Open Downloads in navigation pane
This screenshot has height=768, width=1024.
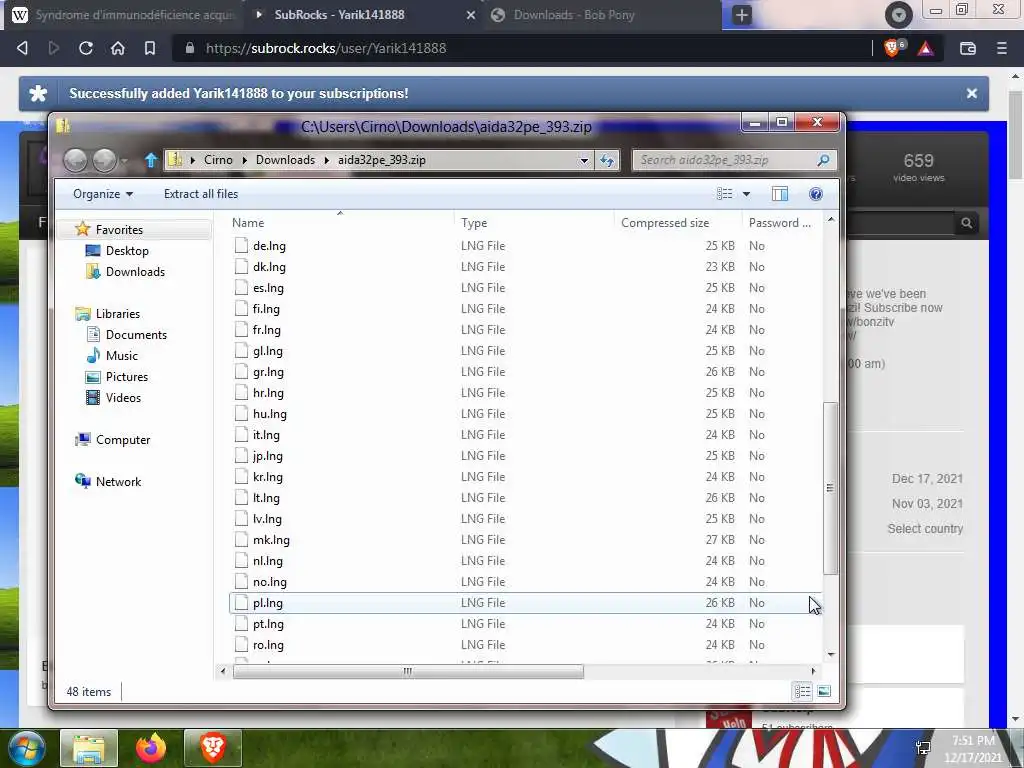pos(135,272)
